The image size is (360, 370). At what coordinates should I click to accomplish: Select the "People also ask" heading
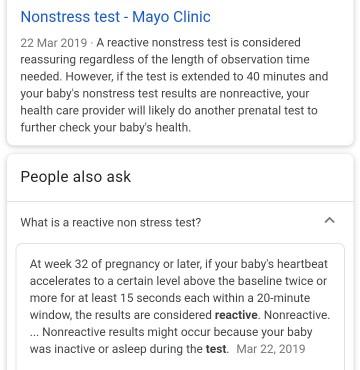[x=76, y=177]
